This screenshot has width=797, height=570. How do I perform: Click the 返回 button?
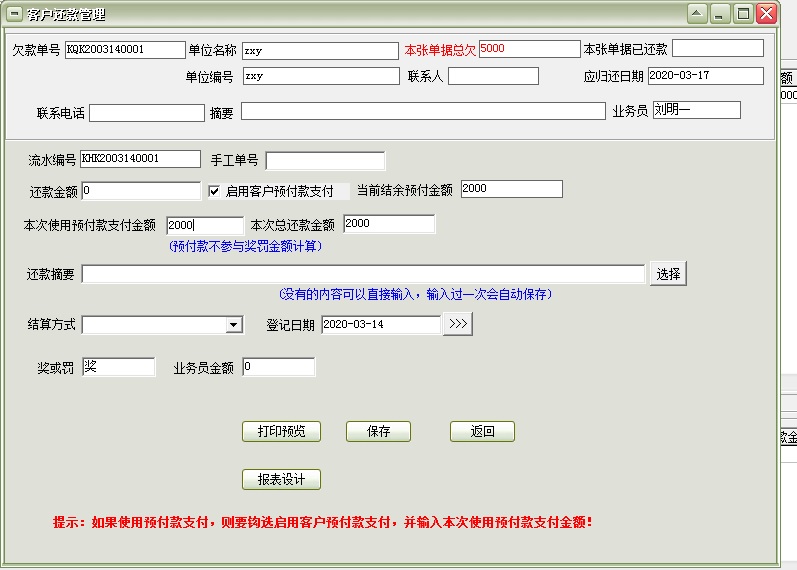click(482, 431)
